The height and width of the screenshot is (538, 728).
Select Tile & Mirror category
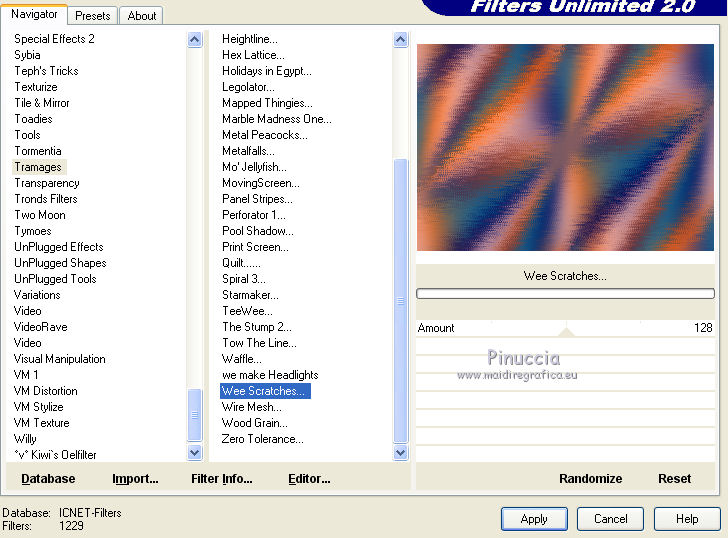point(42,103)
